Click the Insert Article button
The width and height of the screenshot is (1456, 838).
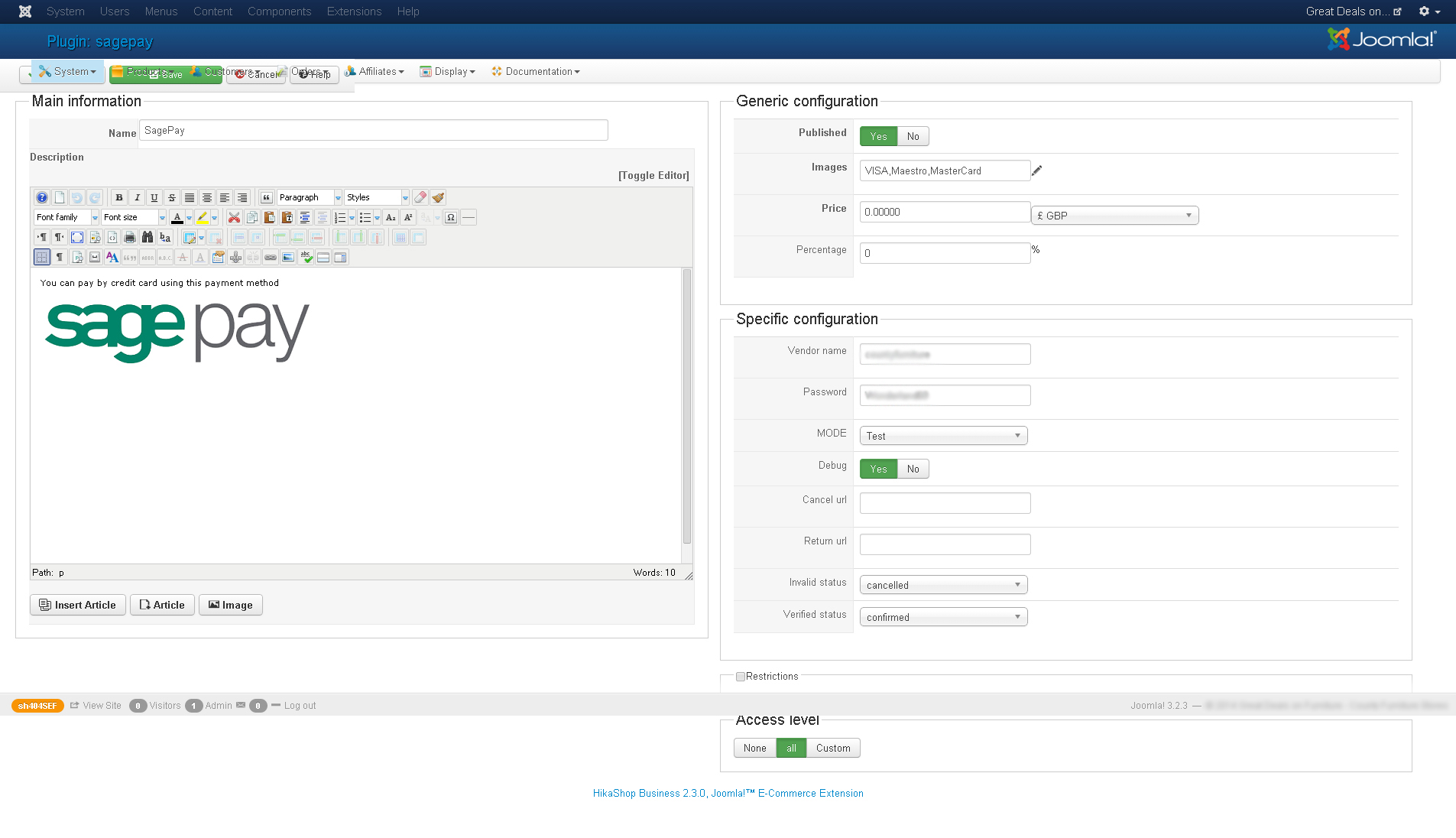[78, 605]
